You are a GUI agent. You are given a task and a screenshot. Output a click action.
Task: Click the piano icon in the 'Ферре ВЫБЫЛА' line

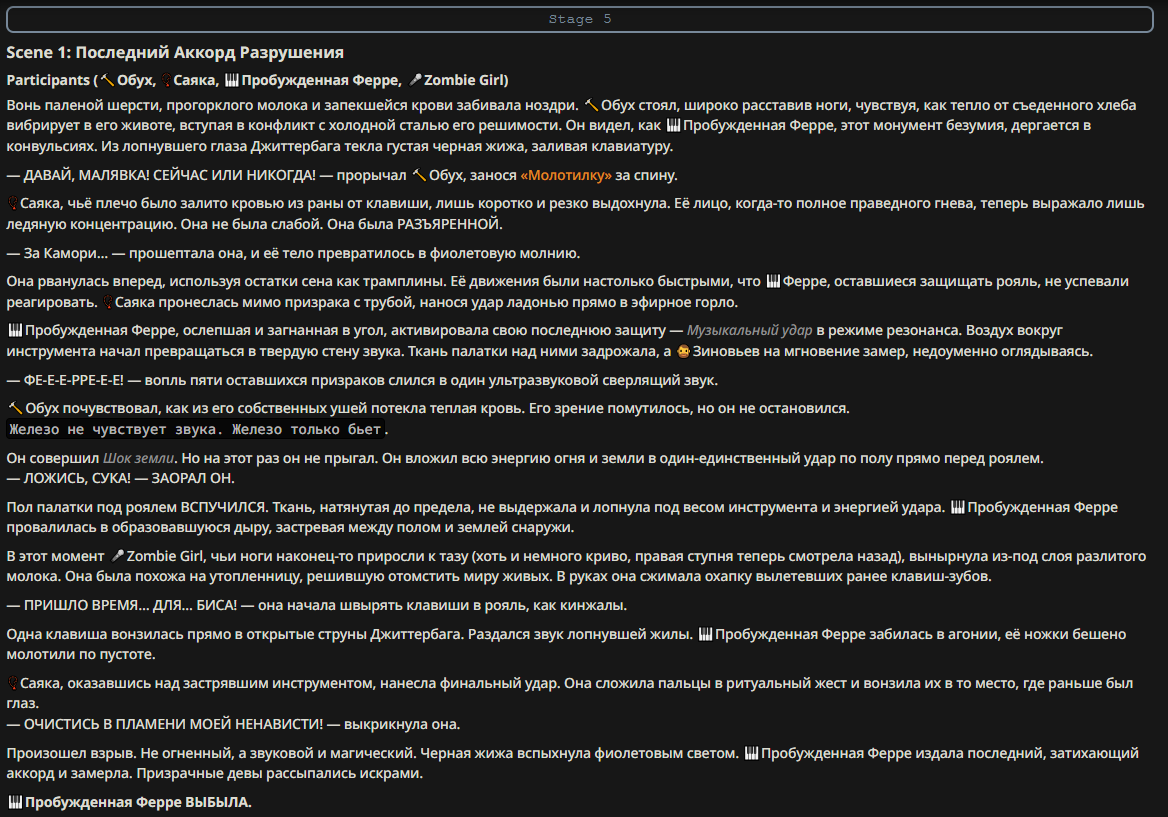(x=16, y=802)
